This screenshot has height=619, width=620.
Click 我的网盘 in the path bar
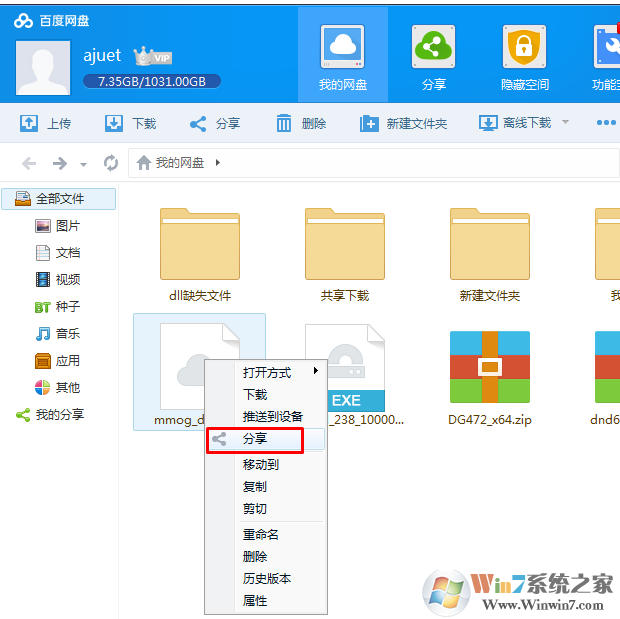click(x=180, y=163)
